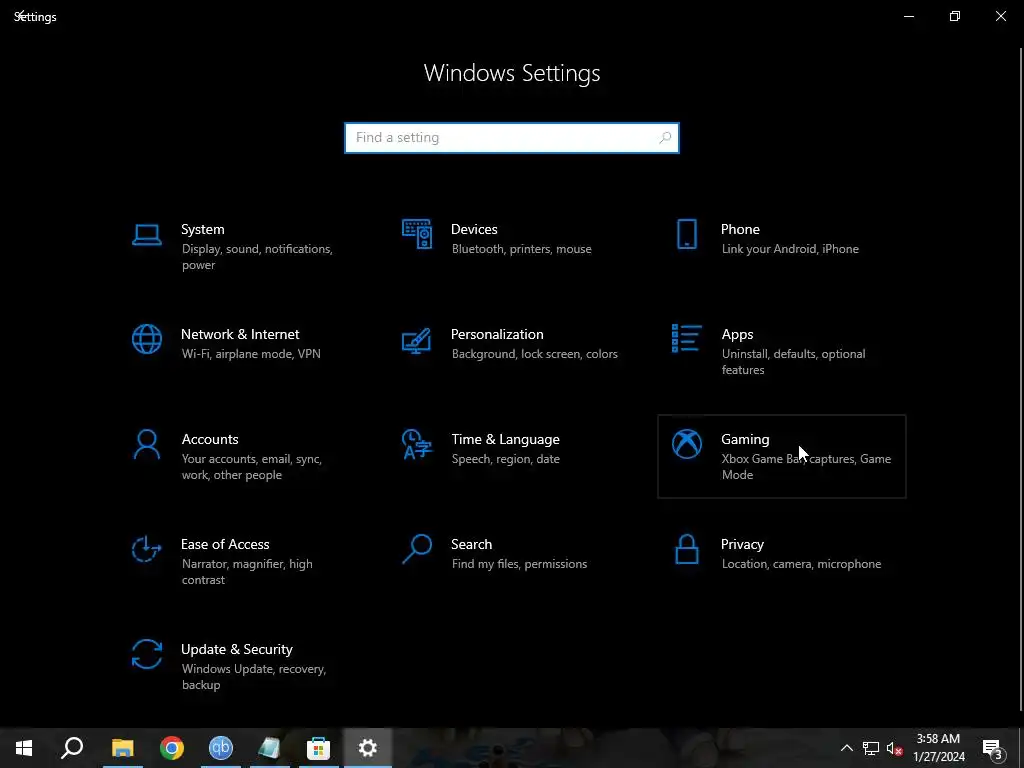This screenshot has width=1024, height=768.
Task: Open the Phone icon
Action: coord(686,234)
